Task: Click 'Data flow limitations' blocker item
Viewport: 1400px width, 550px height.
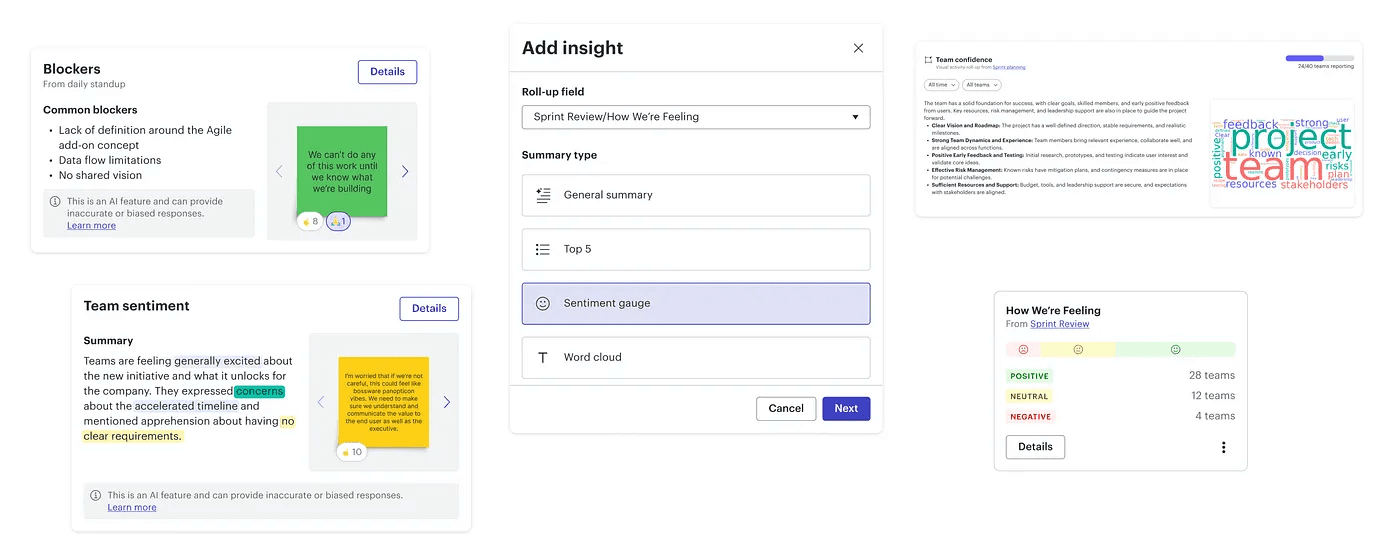Action: click(110, 160)
